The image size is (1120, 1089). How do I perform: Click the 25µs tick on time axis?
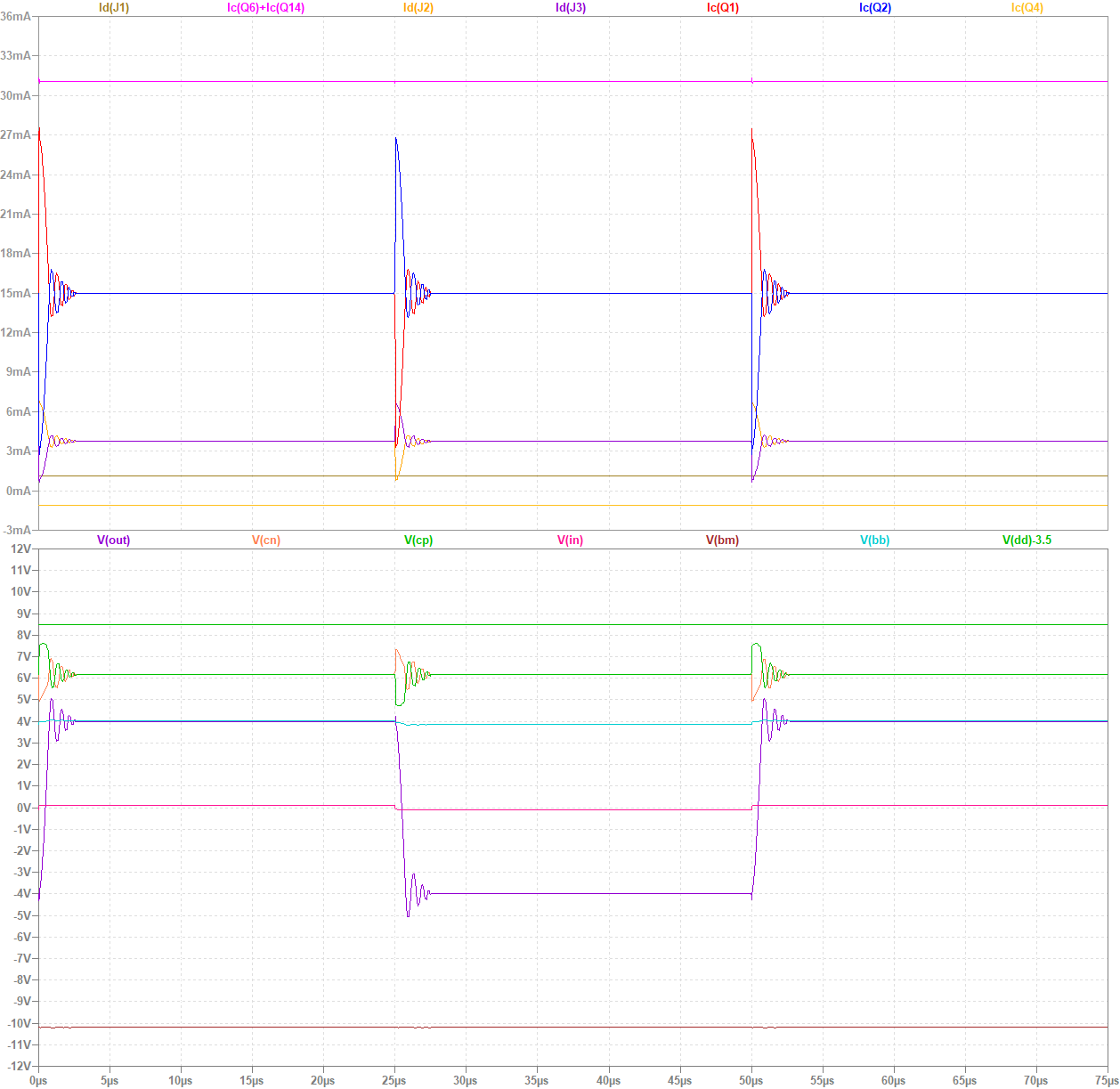394,1080
